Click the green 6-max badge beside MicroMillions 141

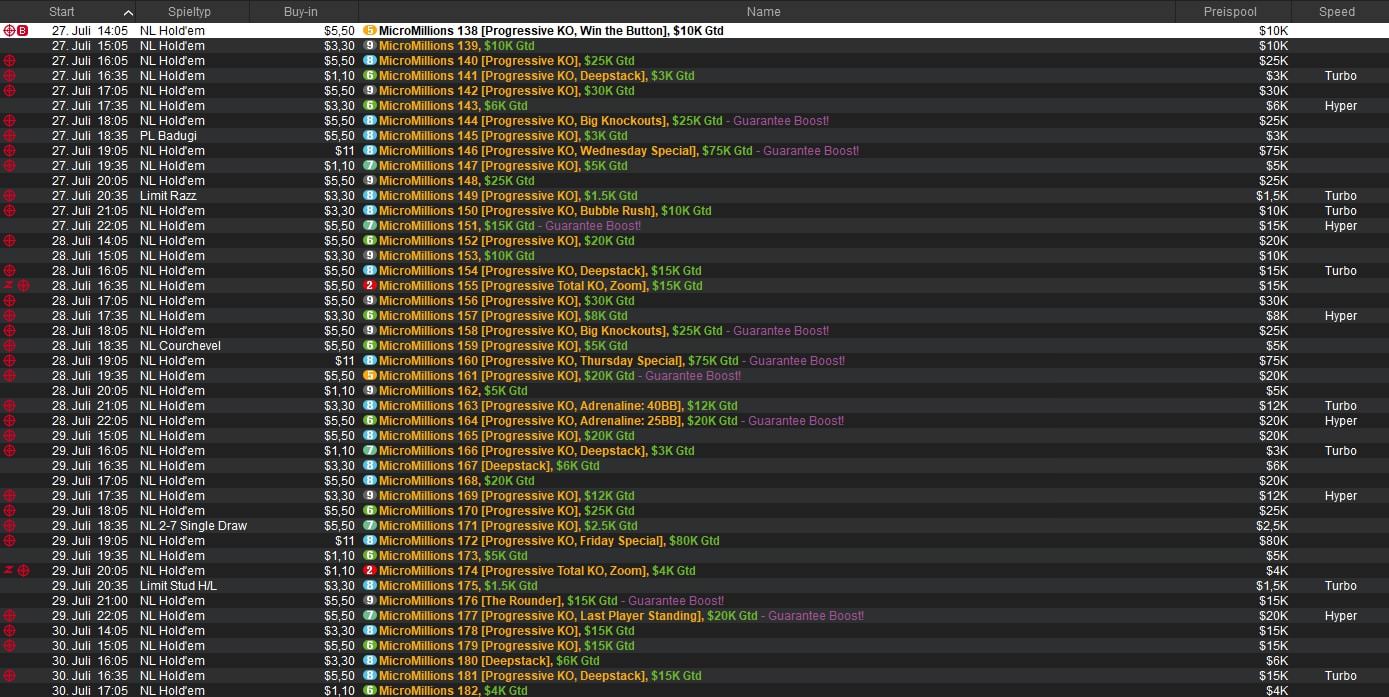click(370, 76)
